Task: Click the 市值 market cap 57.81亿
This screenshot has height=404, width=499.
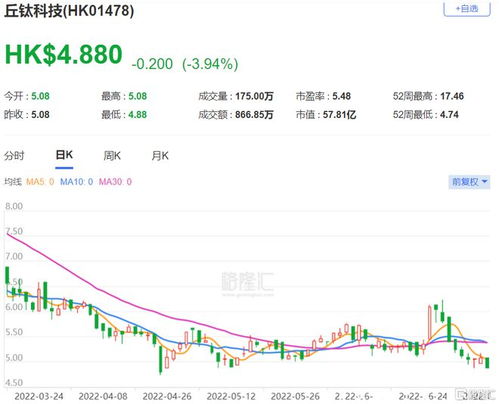Action: [x=339, y=115]
